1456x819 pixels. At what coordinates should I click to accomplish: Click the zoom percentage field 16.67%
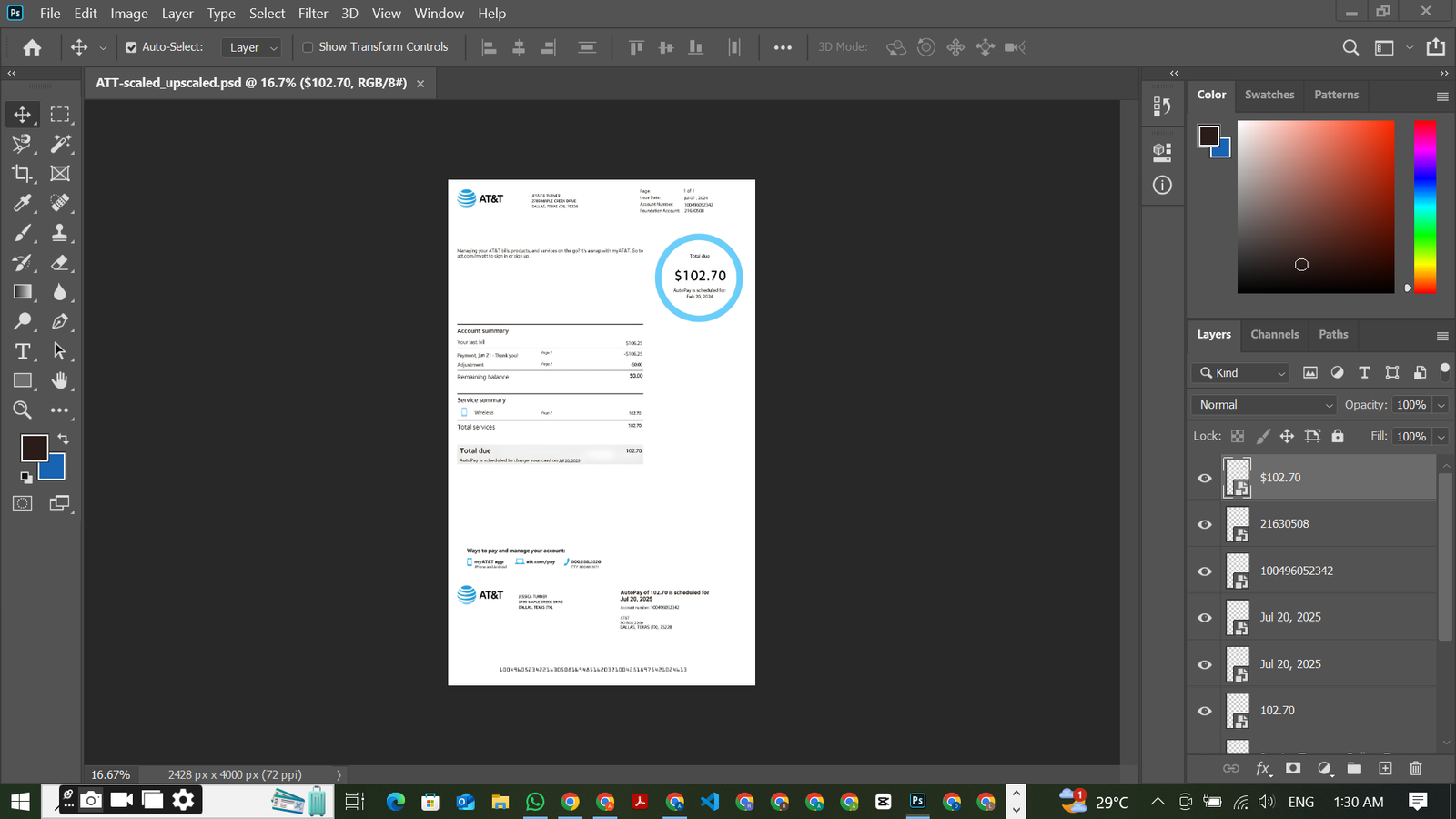point(110,774)
